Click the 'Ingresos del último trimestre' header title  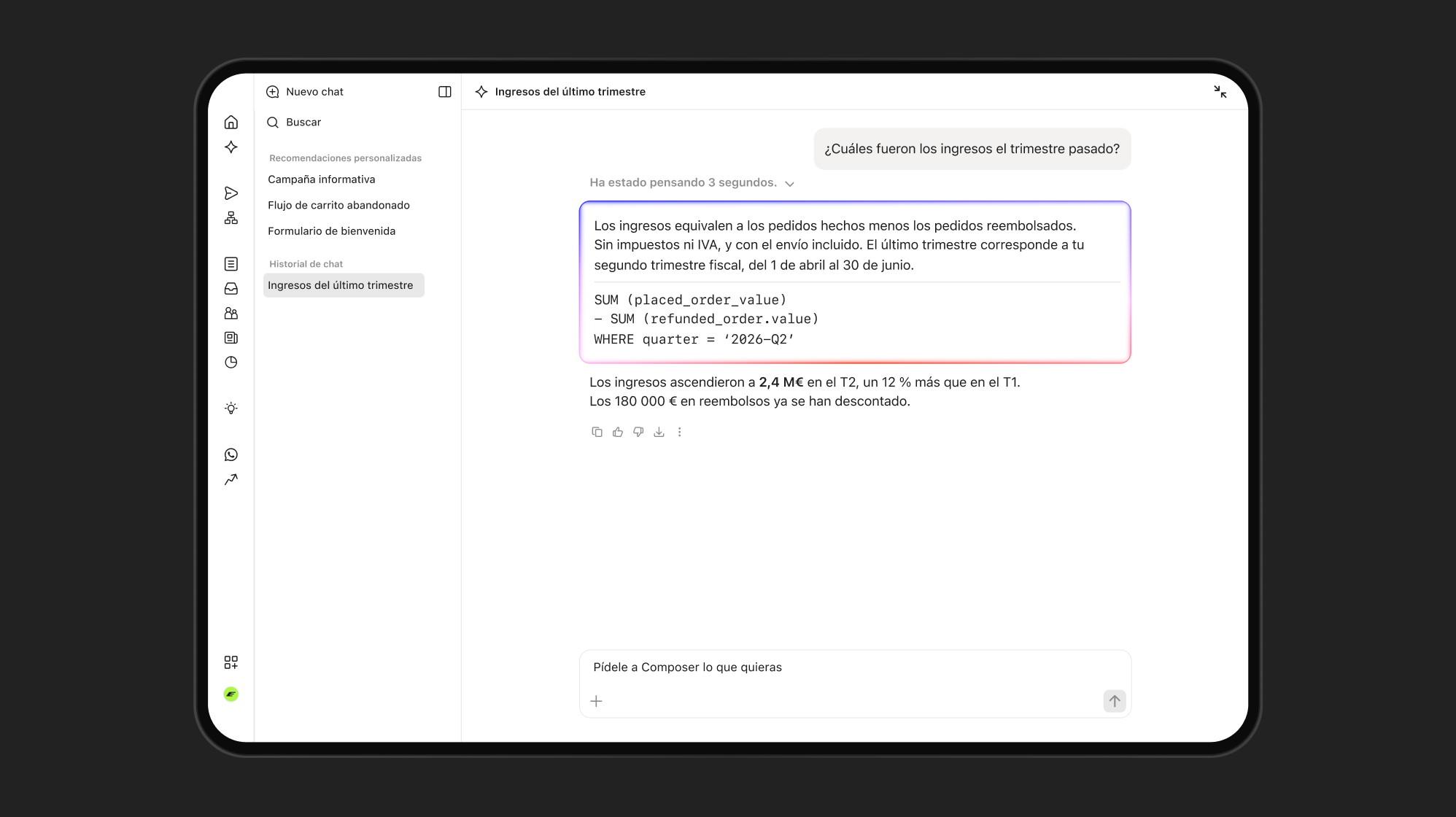(x=570, y=92)
